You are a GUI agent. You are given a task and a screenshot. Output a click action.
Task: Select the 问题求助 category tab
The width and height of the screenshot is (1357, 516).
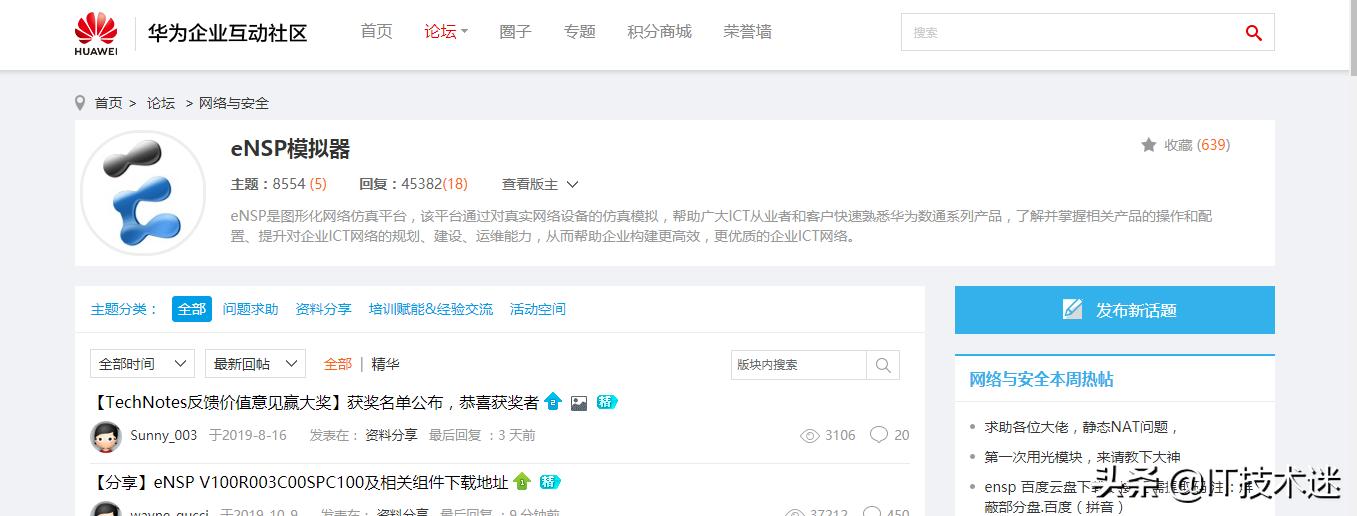click(x=250, y=309)
